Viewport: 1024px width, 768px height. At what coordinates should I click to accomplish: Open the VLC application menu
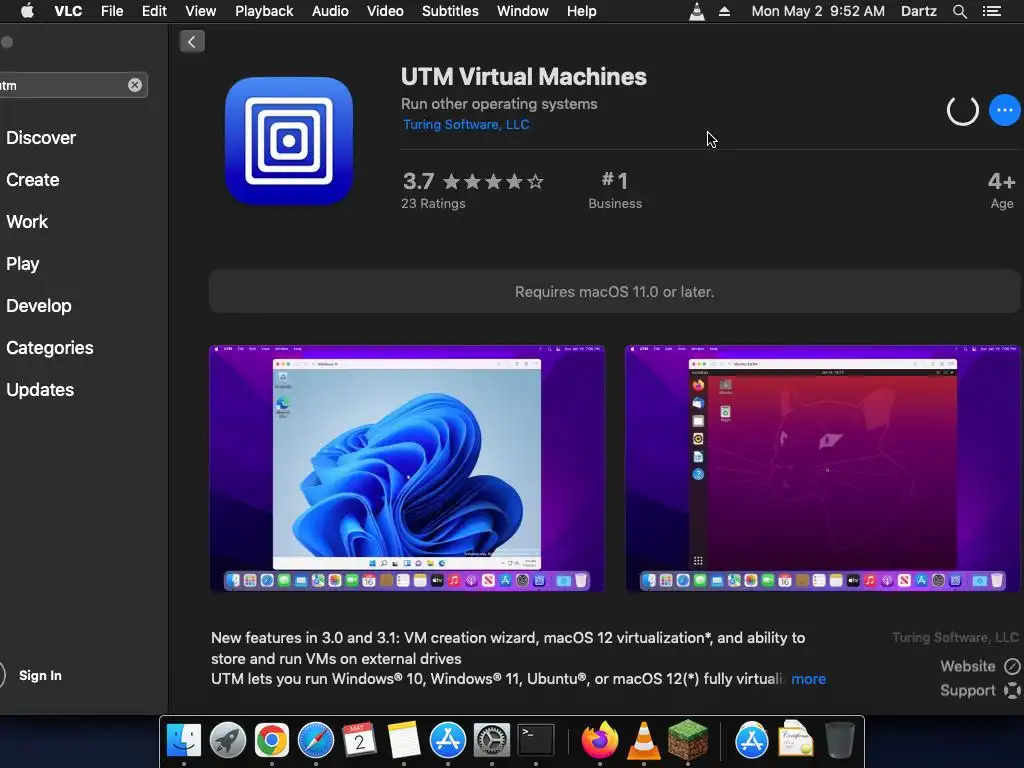68,11
